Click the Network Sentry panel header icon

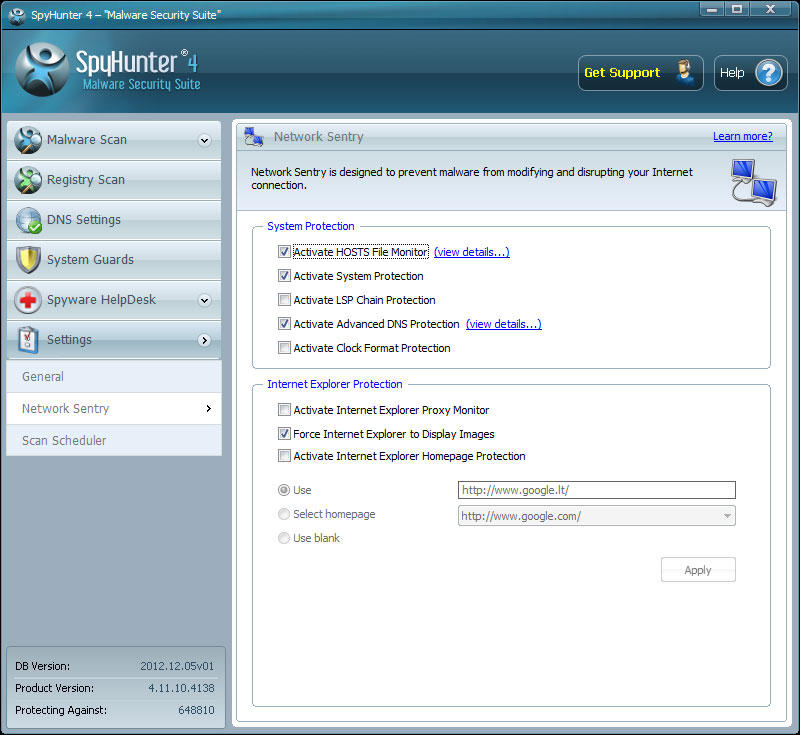[x=254, y=137]
